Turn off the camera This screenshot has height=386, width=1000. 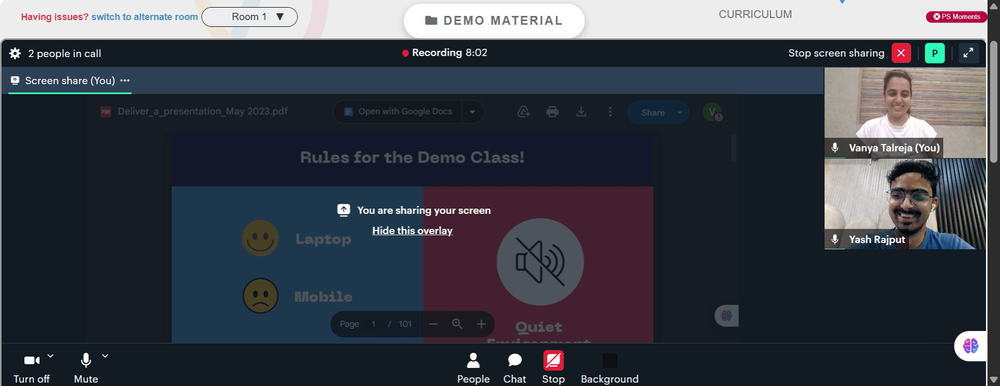point(31,369)
